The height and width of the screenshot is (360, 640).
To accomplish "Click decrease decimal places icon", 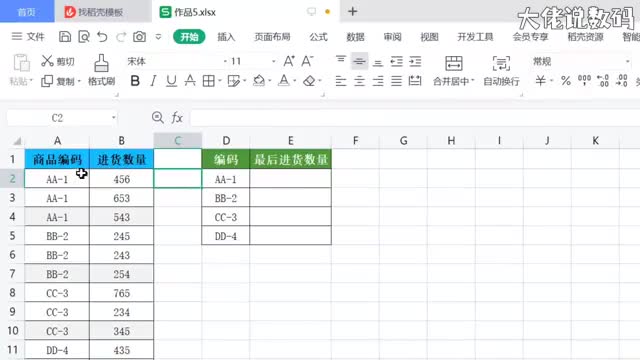I will [622, 81].
